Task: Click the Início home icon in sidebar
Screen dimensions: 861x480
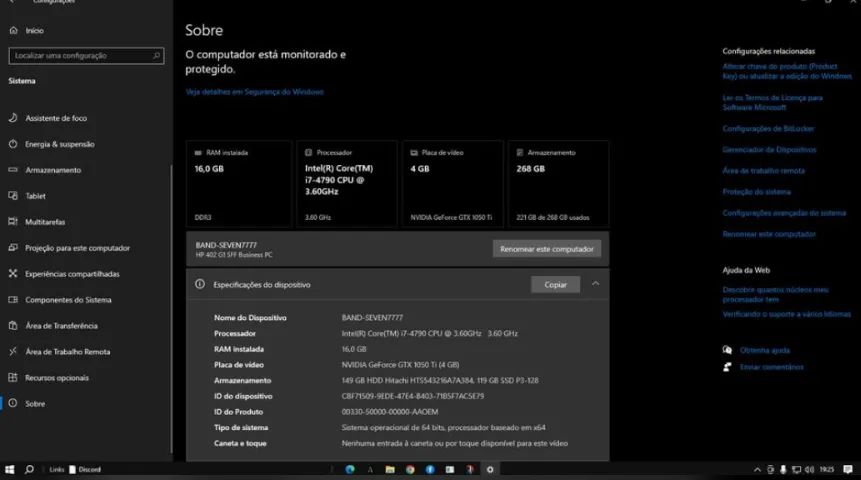Action: pyautogui.click(x=14, y=30)
